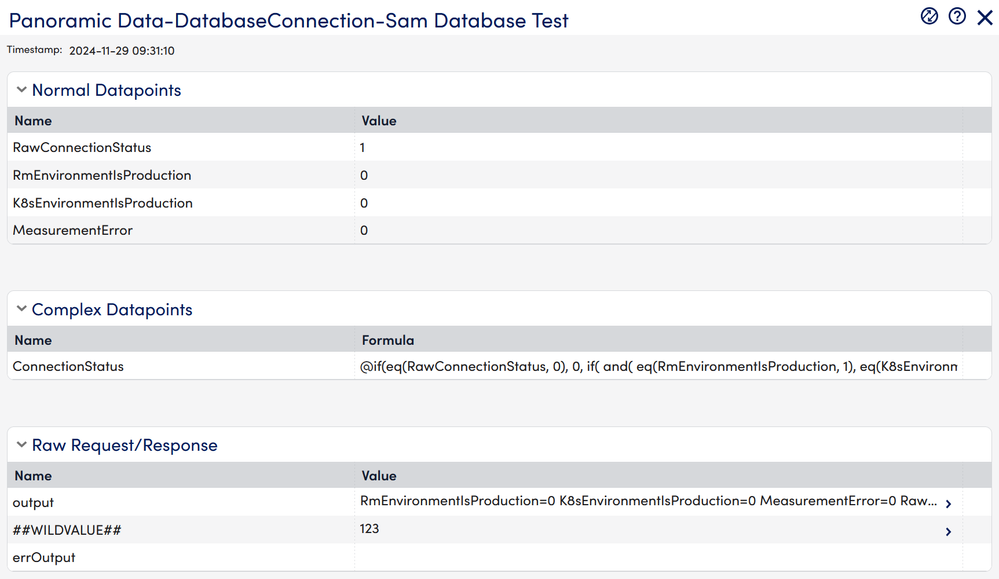Click the errOutput row
Image resolution: width=999 pixels, height=579 pixels.
(44, 558)
